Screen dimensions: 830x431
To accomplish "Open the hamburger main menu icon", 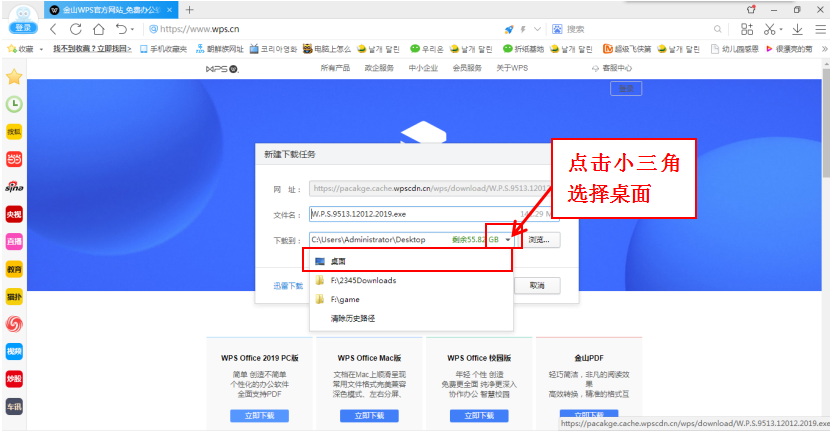I will (819, 29).
